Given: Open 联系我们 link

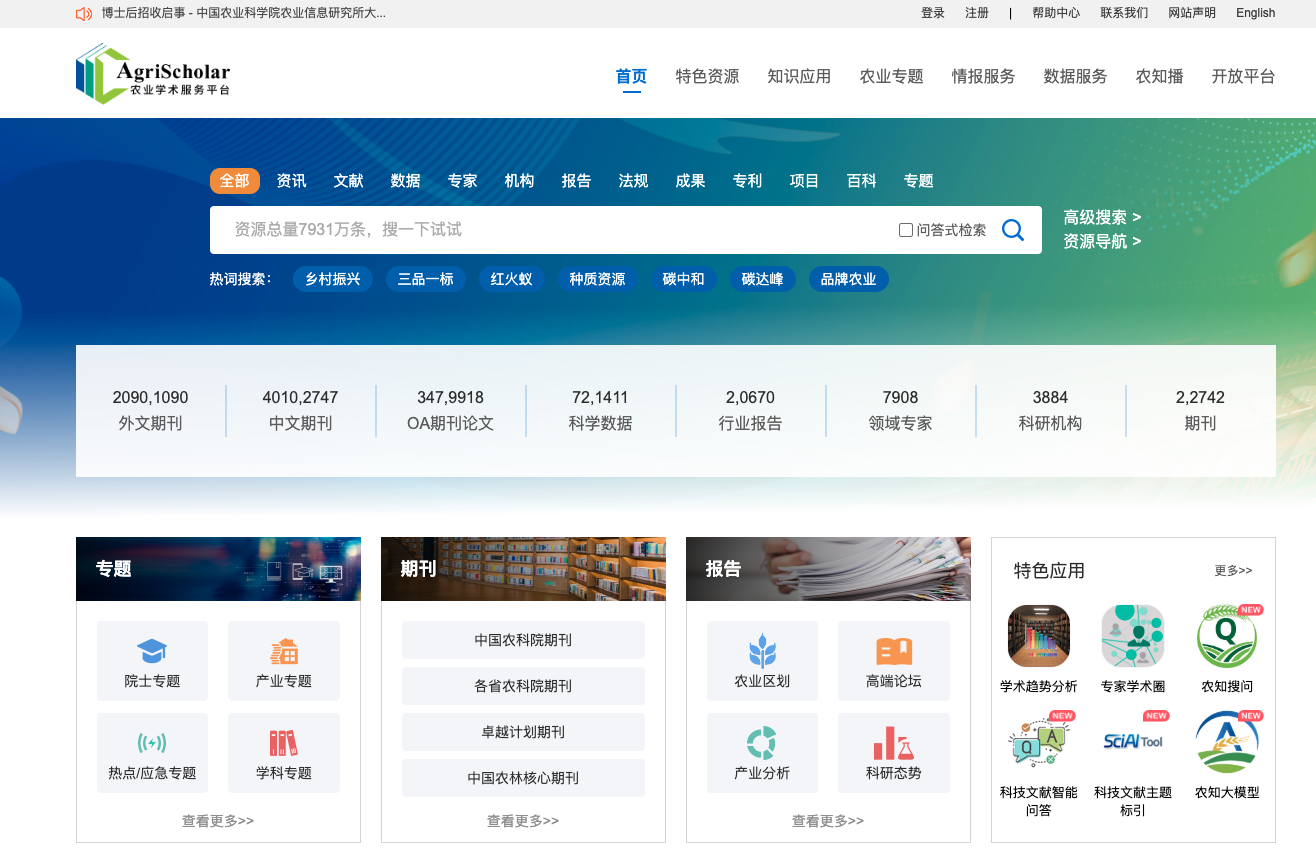Looking at the screenshot, I should tap(1124, 13).
